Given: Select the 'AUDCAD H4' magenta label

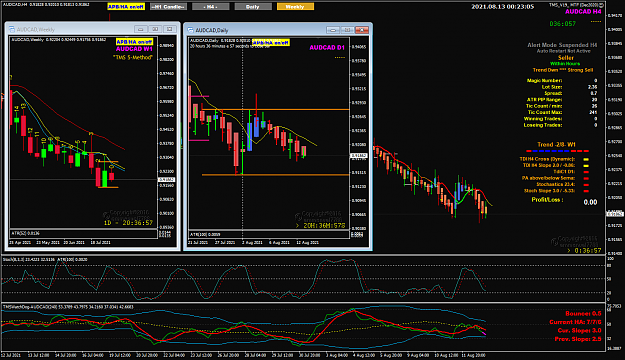Looking at the screenshot, I should tap(583, 12).
